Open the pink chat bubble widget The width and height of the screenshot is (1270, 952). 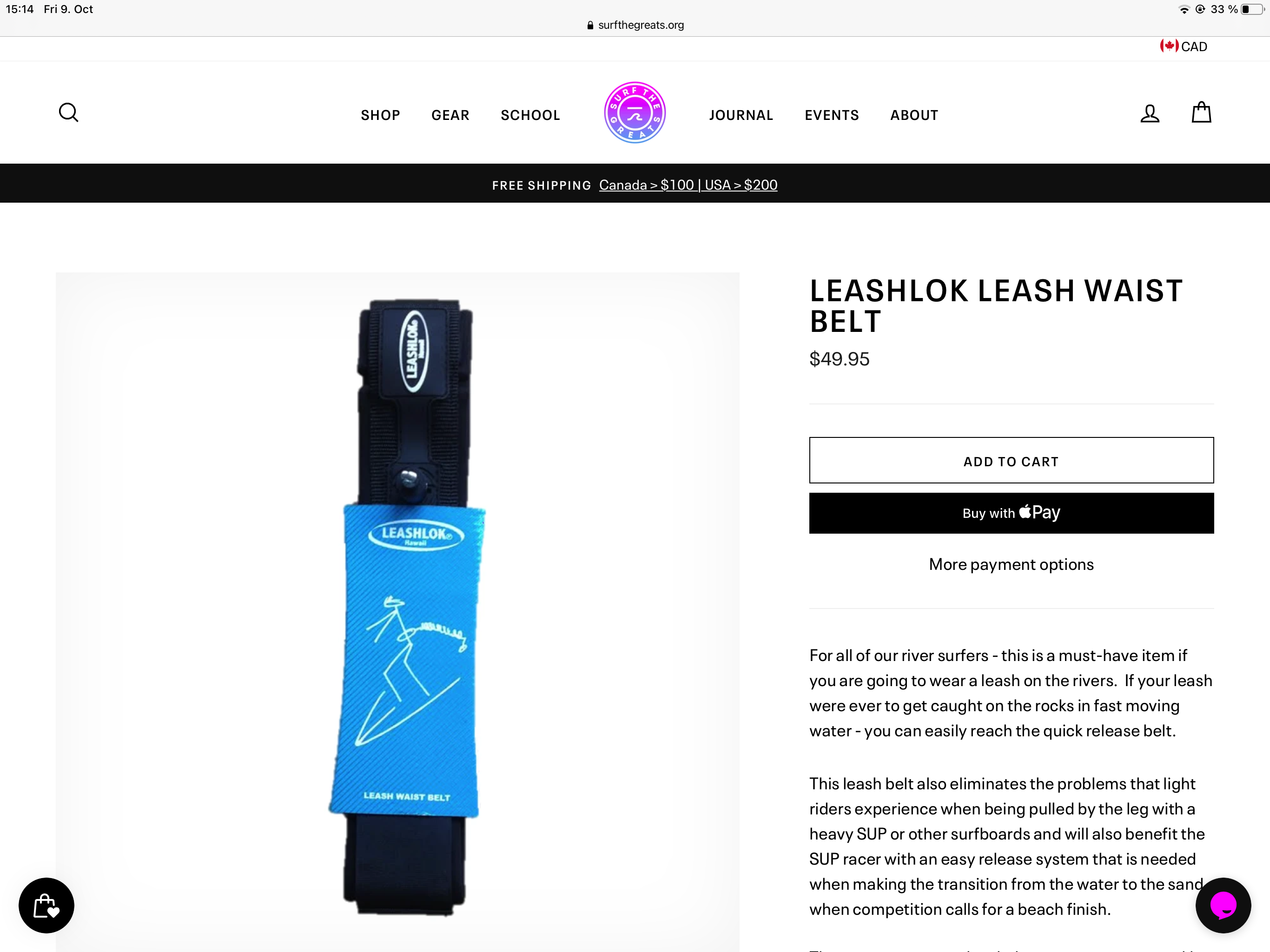(1223, 906)
